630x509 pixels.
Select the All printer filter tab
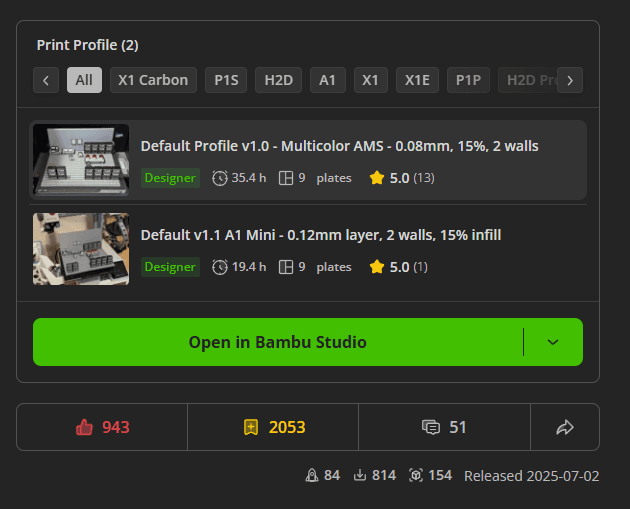(x=84, y=80)
